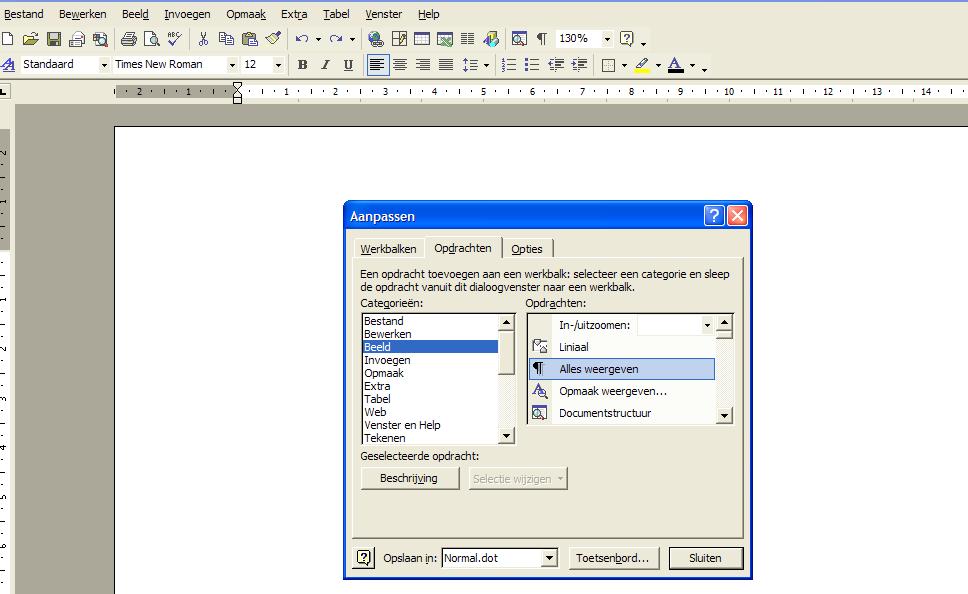Open an existing file with folder icon

pyautogui.click(x=31, y=39)
